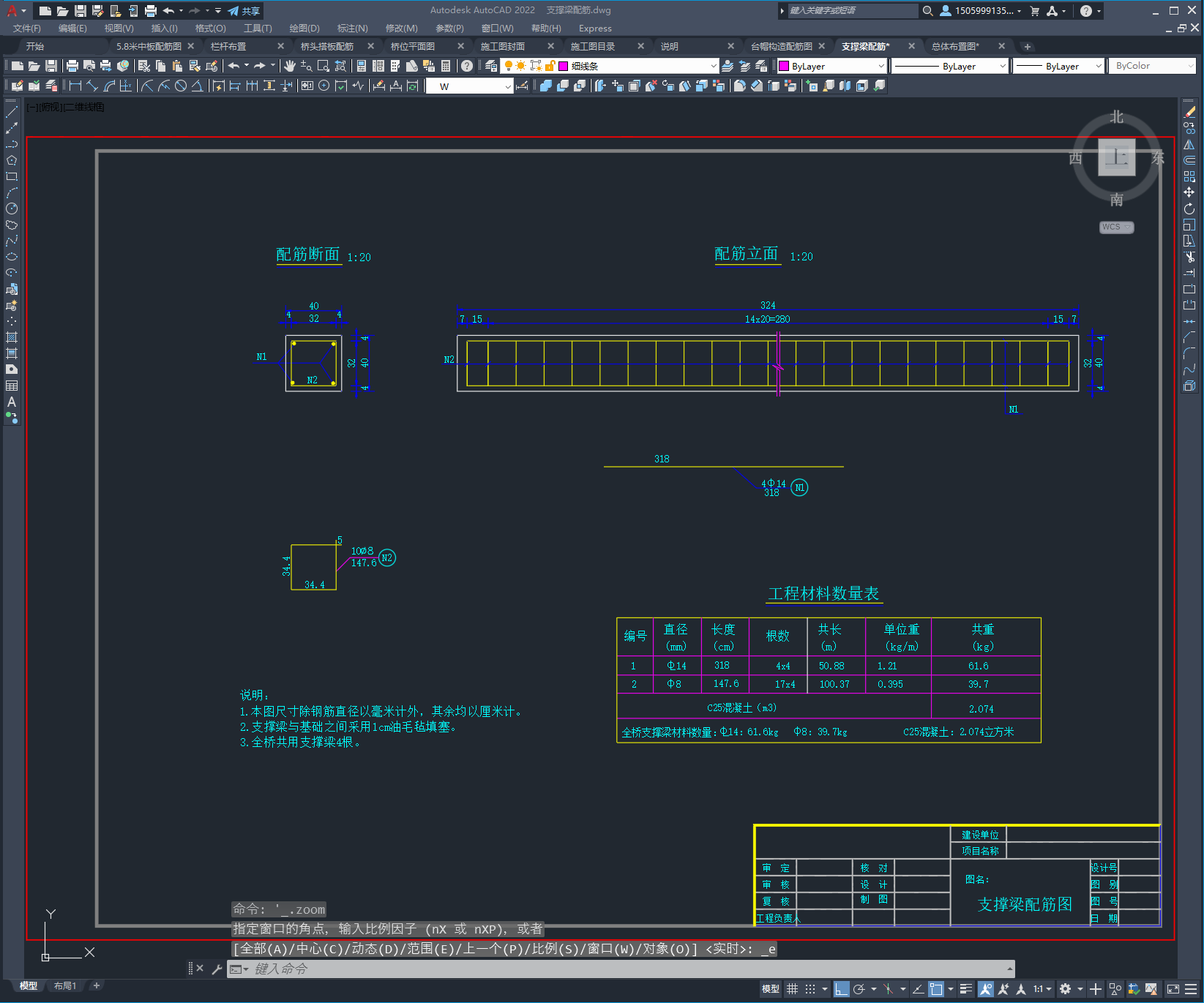Screen dimensions: 1204x1003
Task: Click the 共享 share button
Action: pyautogui.click(x=244, y=11)
